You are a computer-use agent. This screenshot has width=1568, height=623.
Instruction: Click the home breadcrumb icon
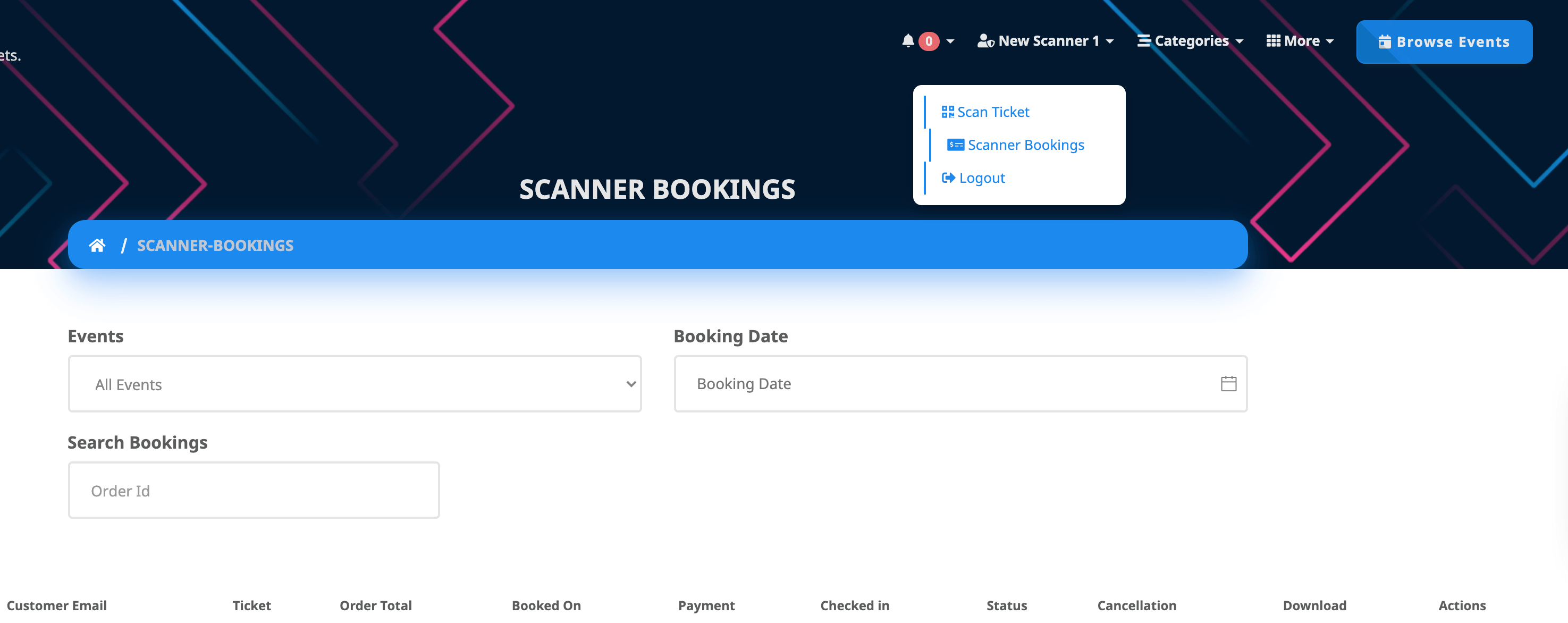pyautogui.click(x=97, y=245)
